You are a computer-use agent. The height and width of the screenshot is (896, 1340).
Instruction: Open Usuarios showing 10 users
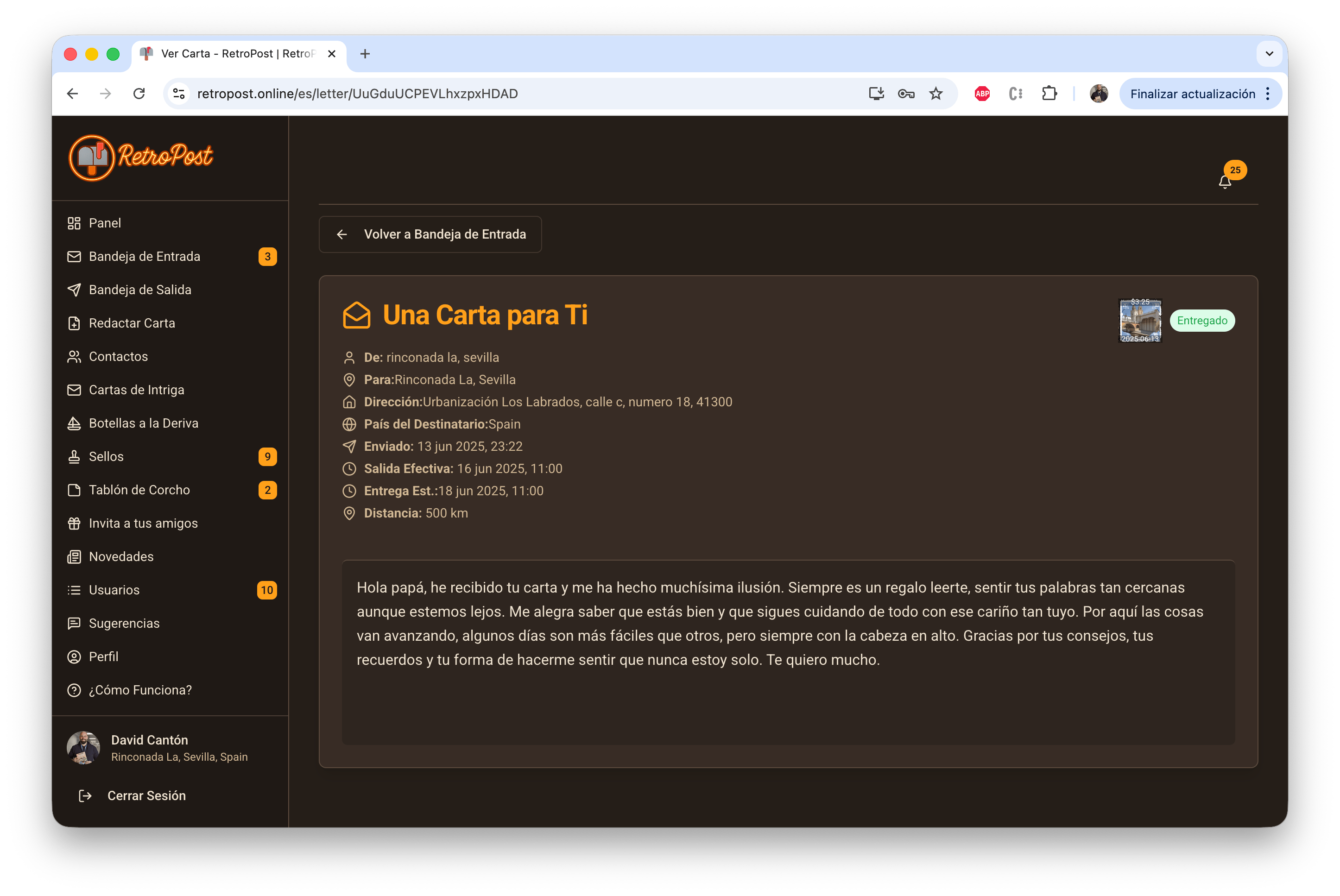(114, 590)
